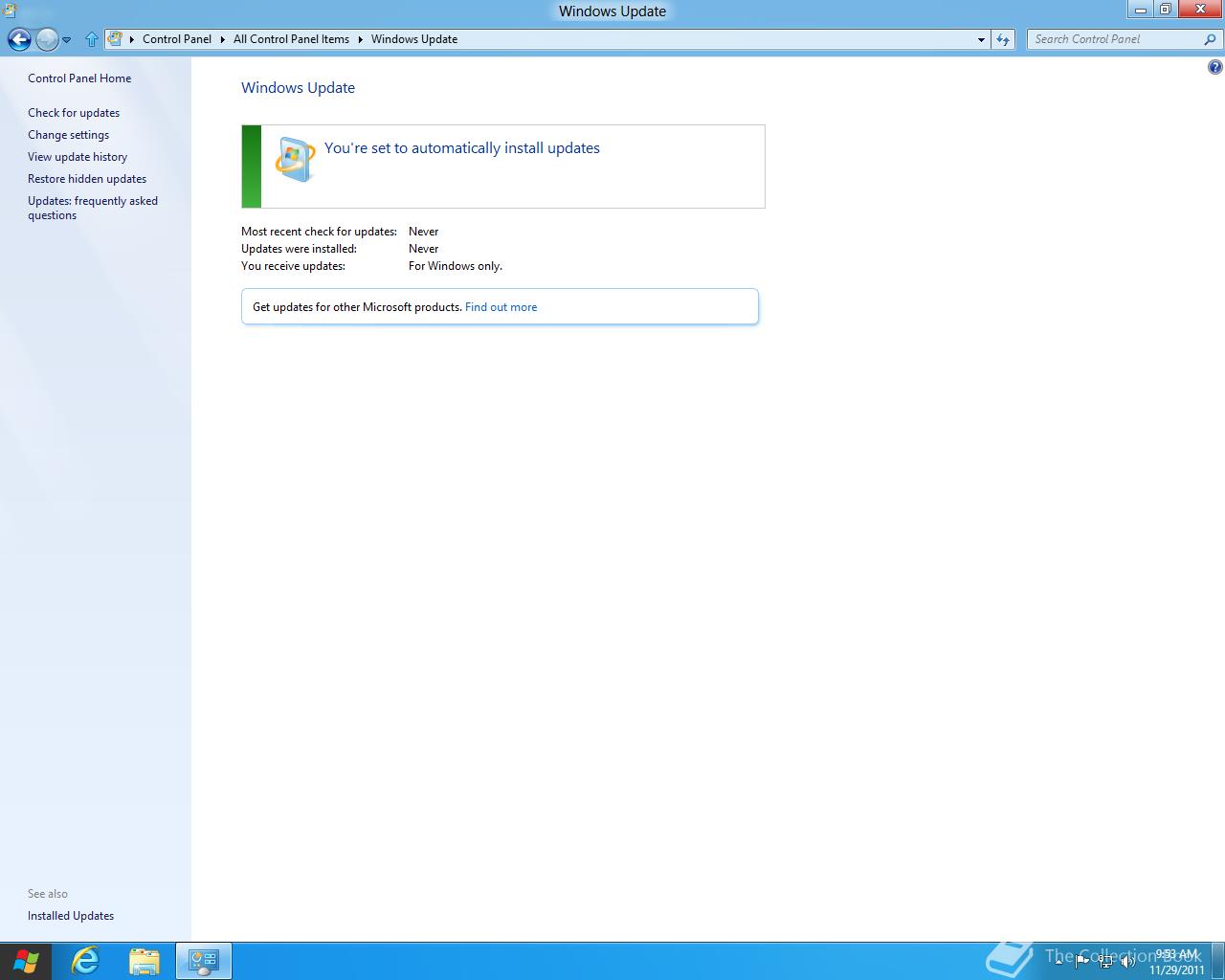
Task: Navigate to Control Panel via breadcrumb
Action: point(177,39)
